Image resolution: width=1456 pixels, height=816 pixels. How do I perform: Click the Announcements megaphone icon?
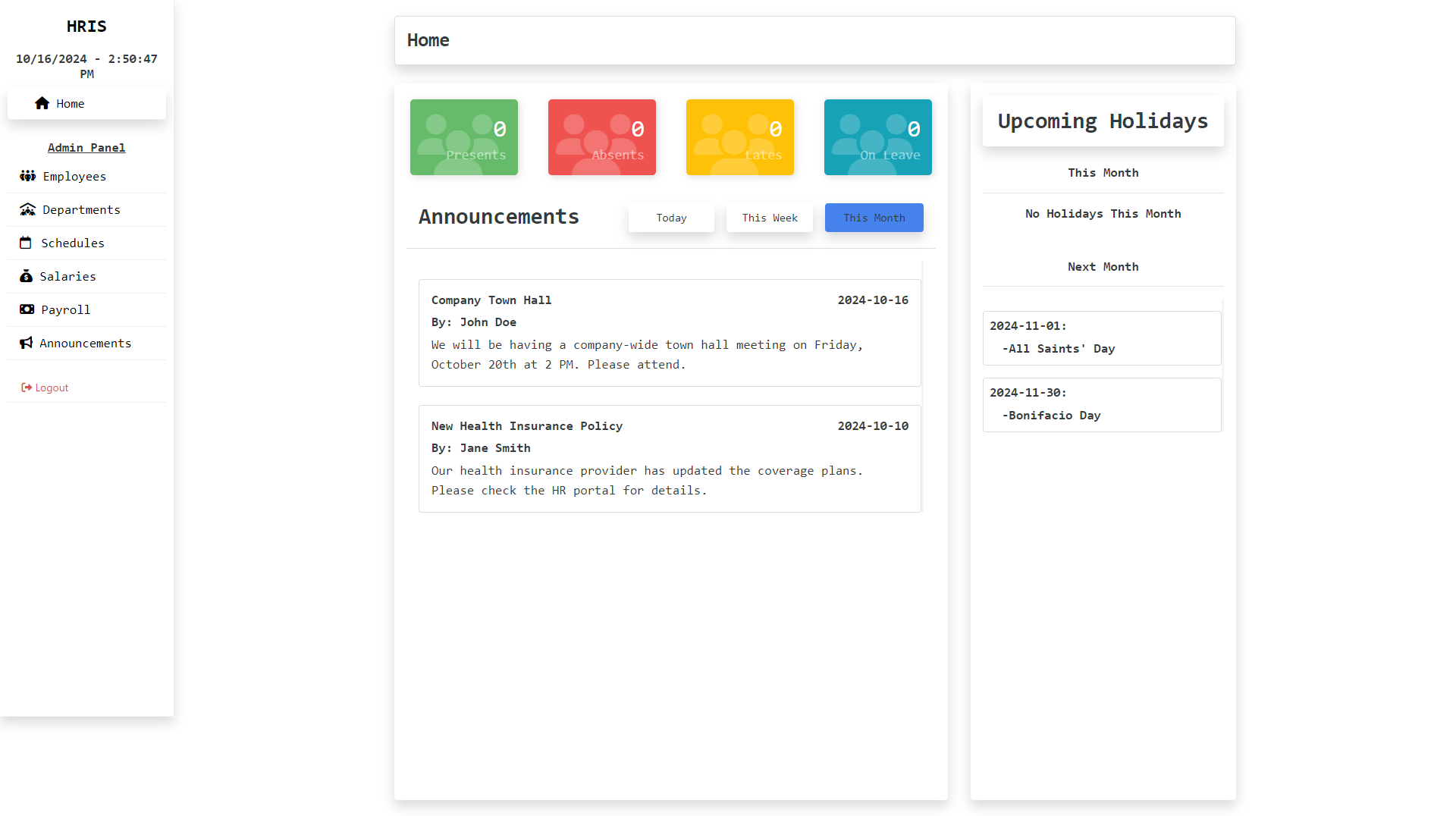[x=27, y=343]
